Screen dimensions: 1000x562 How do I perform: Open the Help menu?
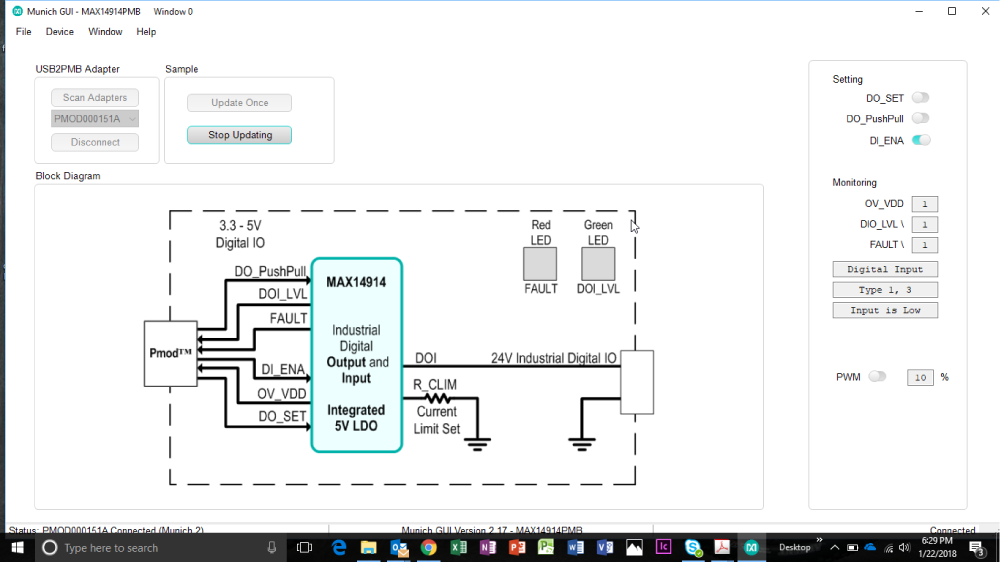pyautogui.click(x=146, y=32)
